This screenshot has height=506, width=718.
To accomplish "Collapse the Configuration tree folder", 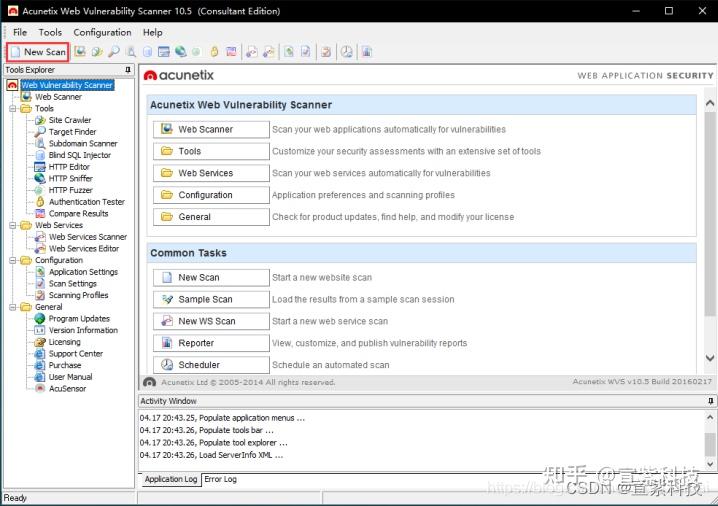I will pyautogui.click(x=13, y=260).
